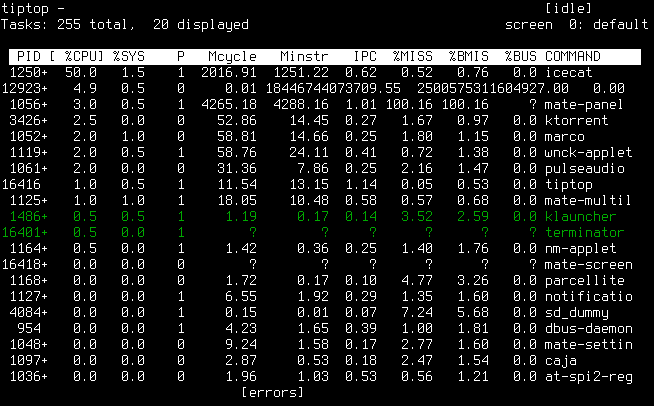The image size is (654, 406).
Task: Click the COMMAND column header
Action: [573, 56]
